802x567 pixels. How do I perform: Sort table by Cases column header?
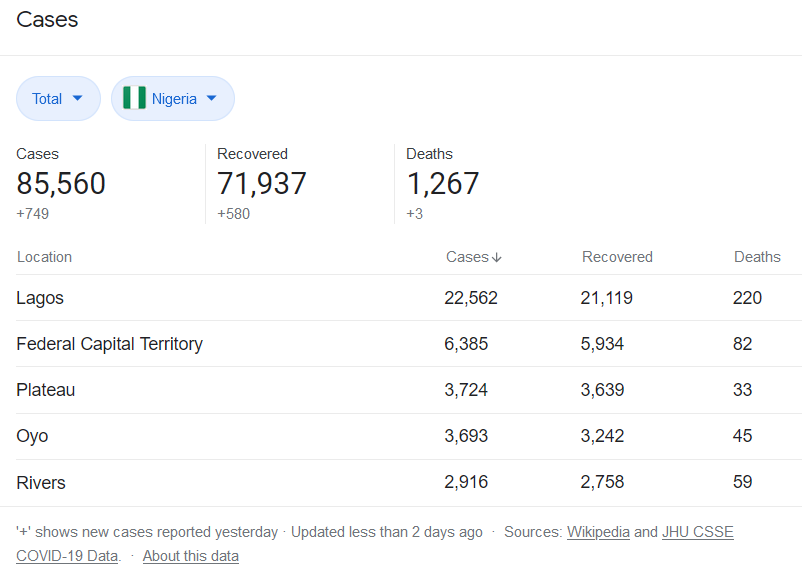(x=467, y=257)
